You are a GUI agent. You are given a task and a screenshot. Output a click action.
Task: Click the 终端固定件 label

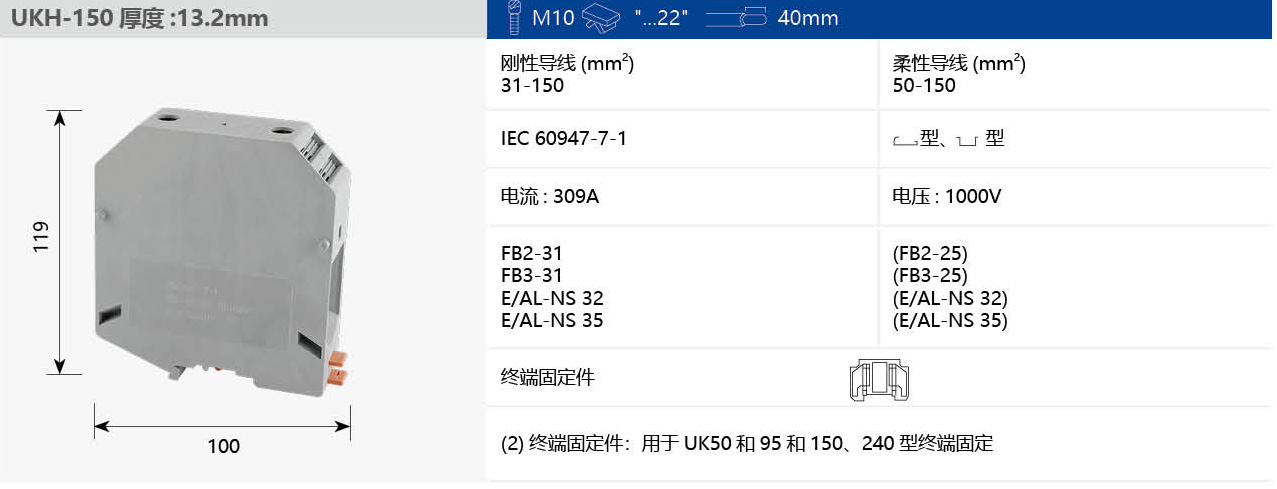click(x=547, y=377)
